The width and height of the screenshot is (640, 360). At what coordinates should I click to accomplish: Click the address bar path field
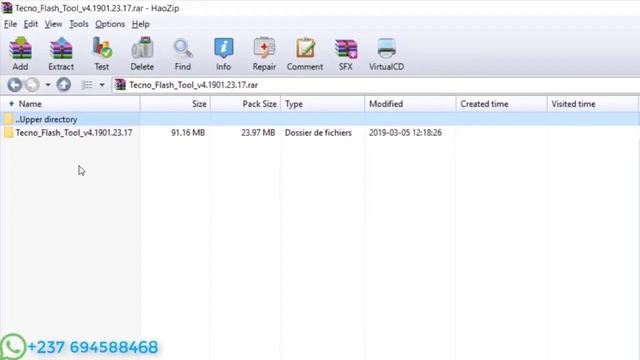[x=376, y=85]
